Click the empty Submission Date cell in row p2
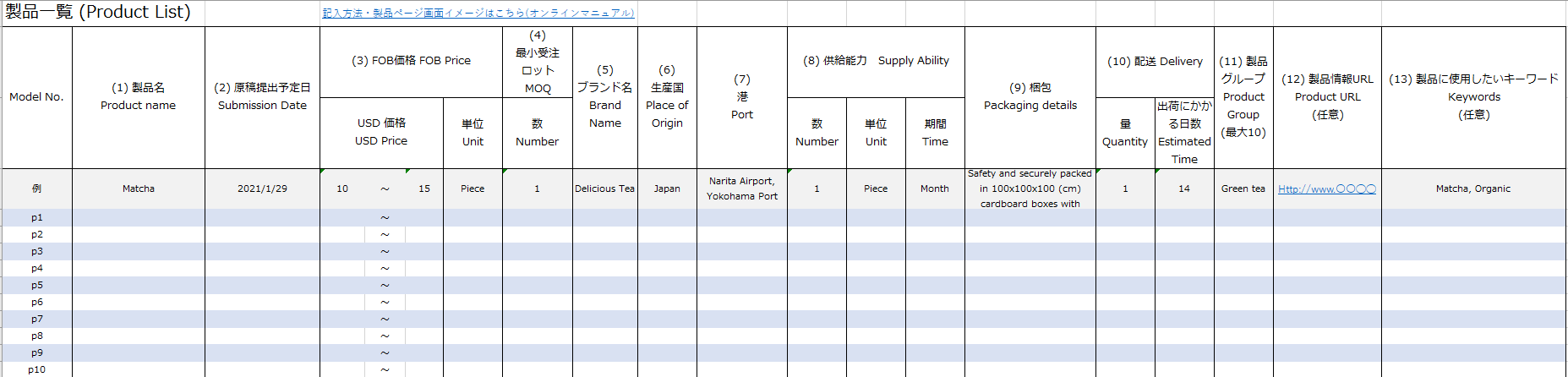The height and width of the screenshot is (377, 1568). pyautogui.click(x=262, y=234)
